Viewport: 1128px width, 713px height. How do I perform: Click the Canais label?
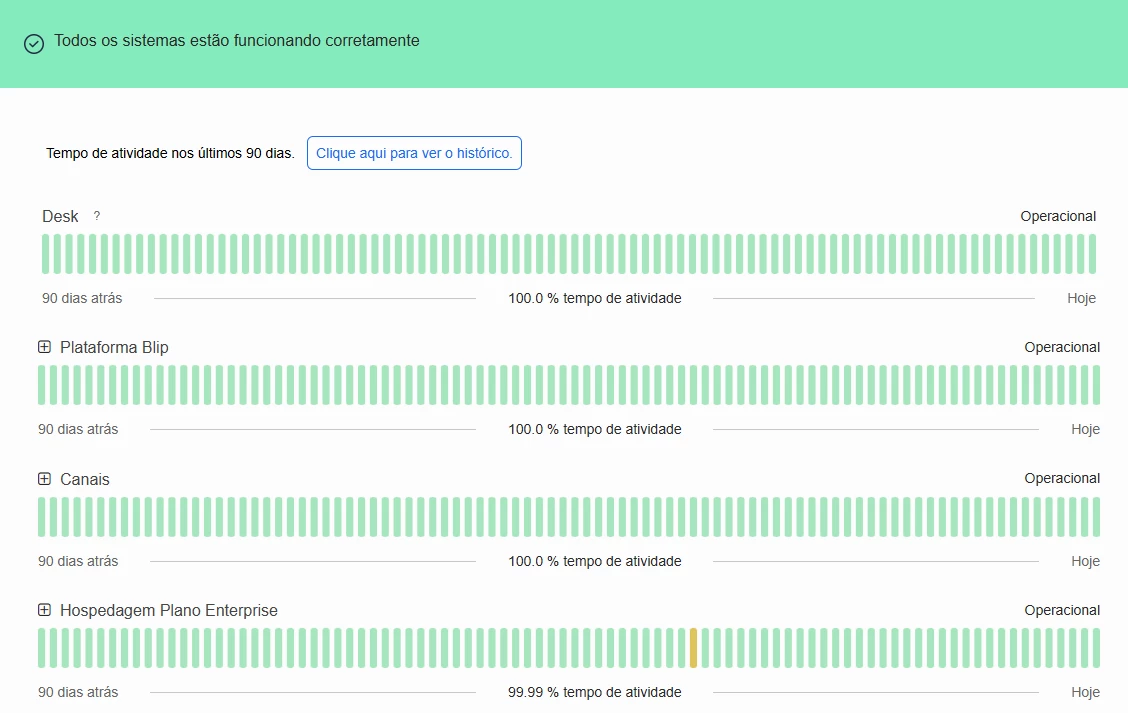(85, 479)
